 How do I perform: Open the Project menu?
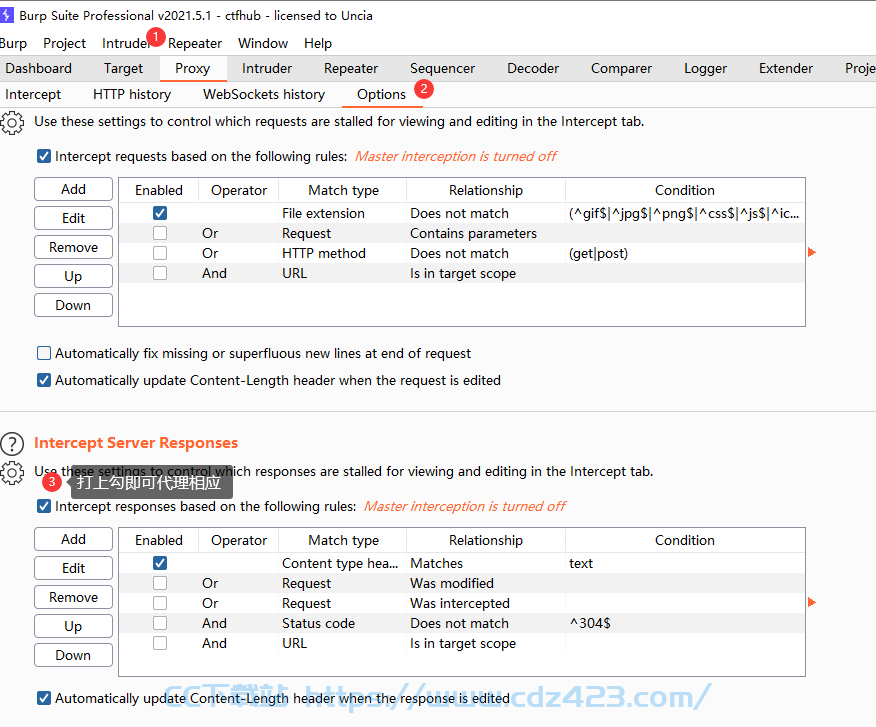[64, 43]
